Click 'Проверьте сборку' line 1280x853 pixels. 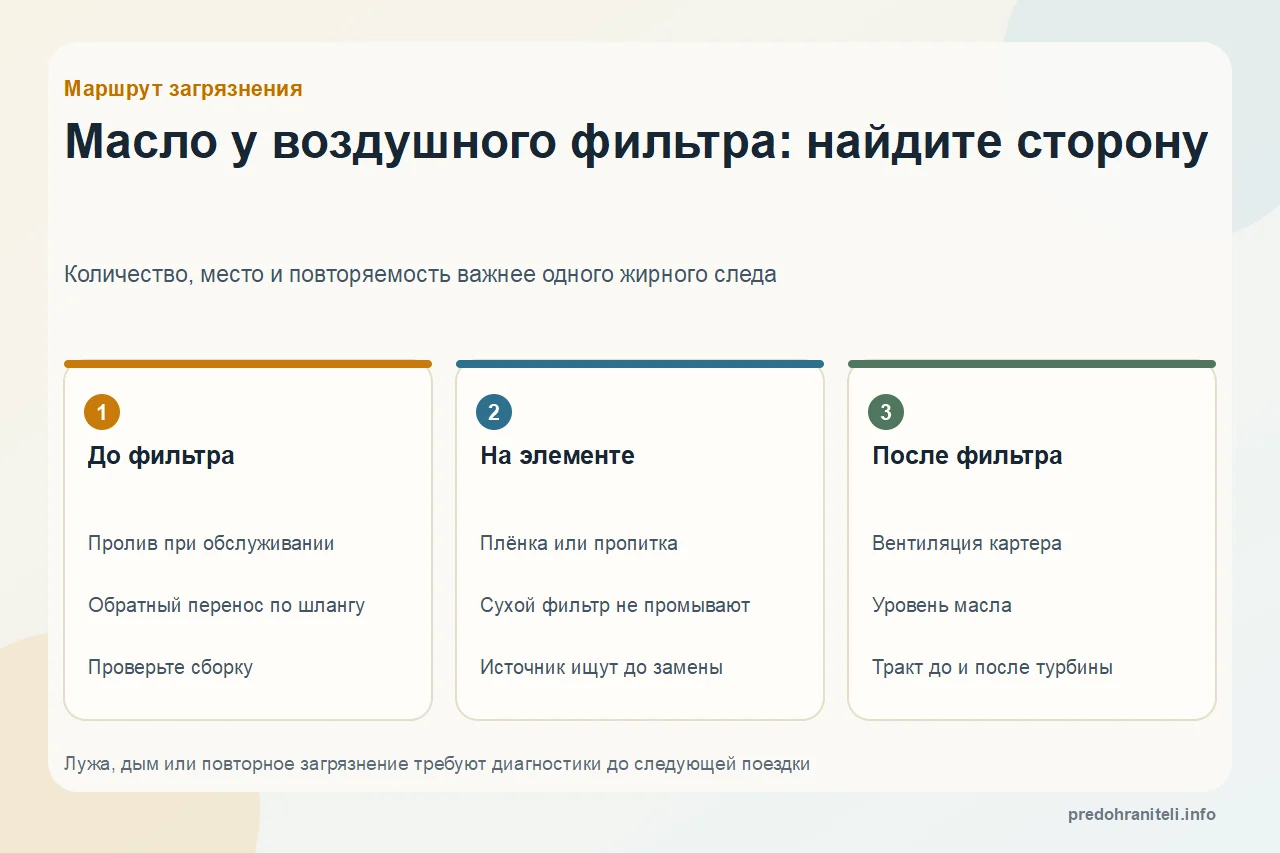pyautogui.click(x=170, y=668)
